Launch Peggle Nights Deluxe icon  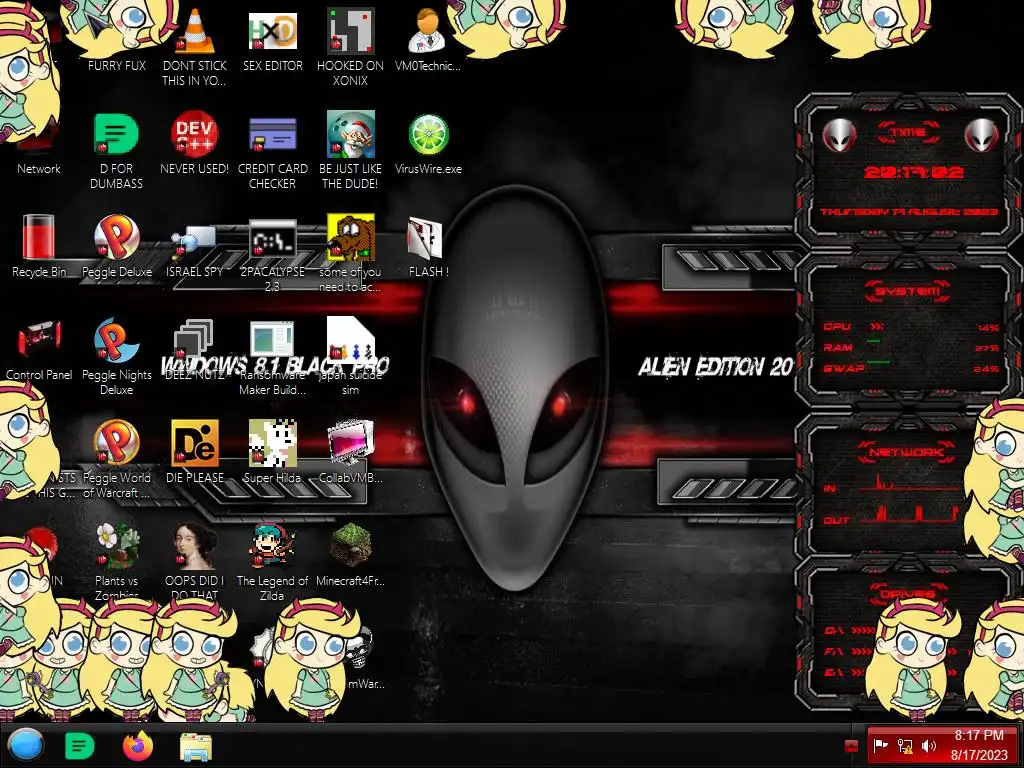tap(116, 341)
